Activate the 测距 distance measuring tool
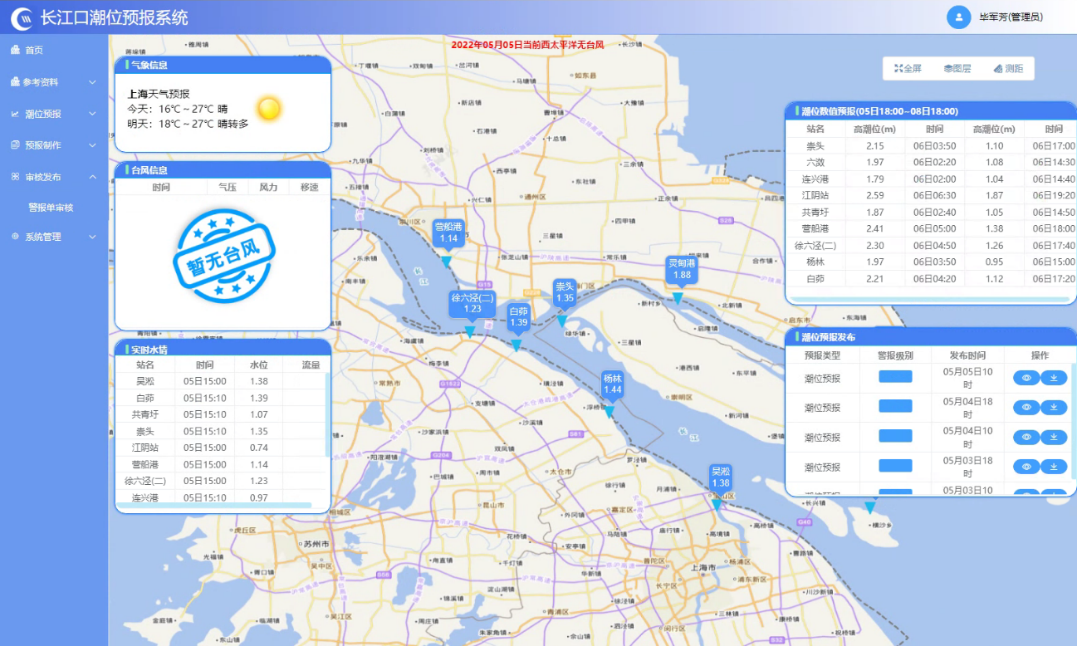 click(x=1008, y=69)
